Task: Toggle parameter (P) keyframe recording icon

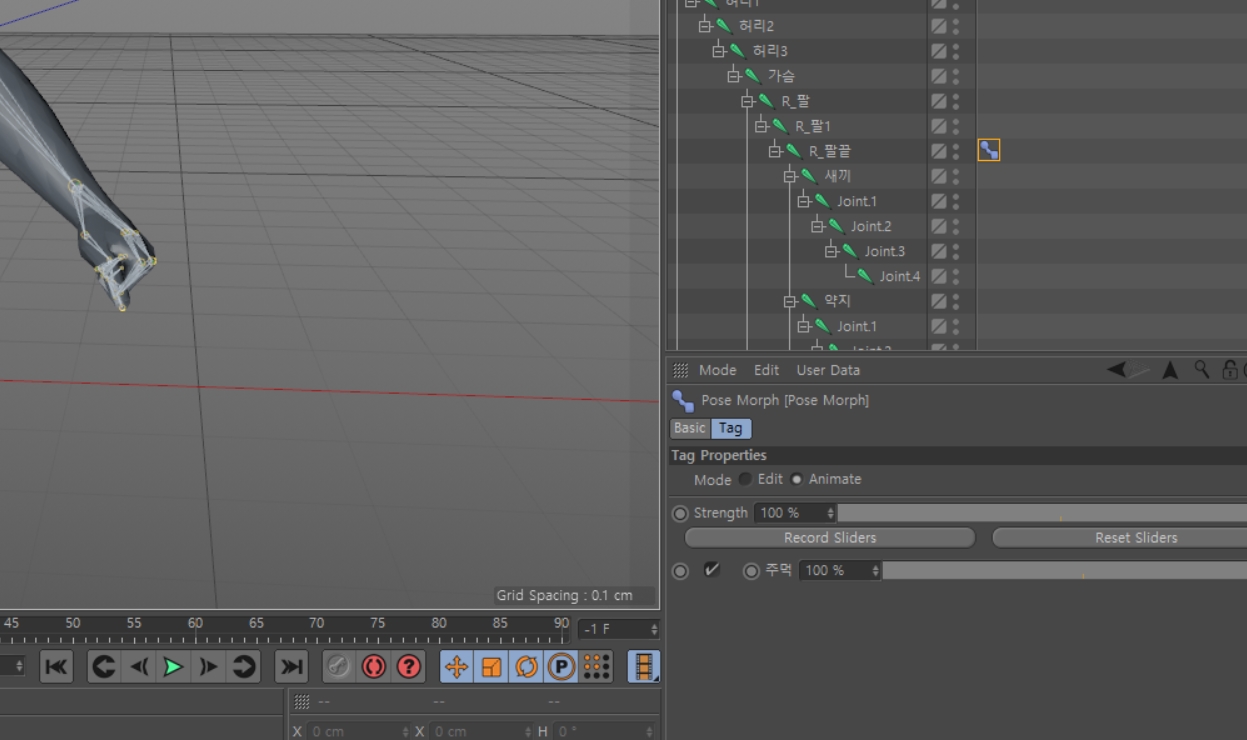Action: tap(562, 667)
